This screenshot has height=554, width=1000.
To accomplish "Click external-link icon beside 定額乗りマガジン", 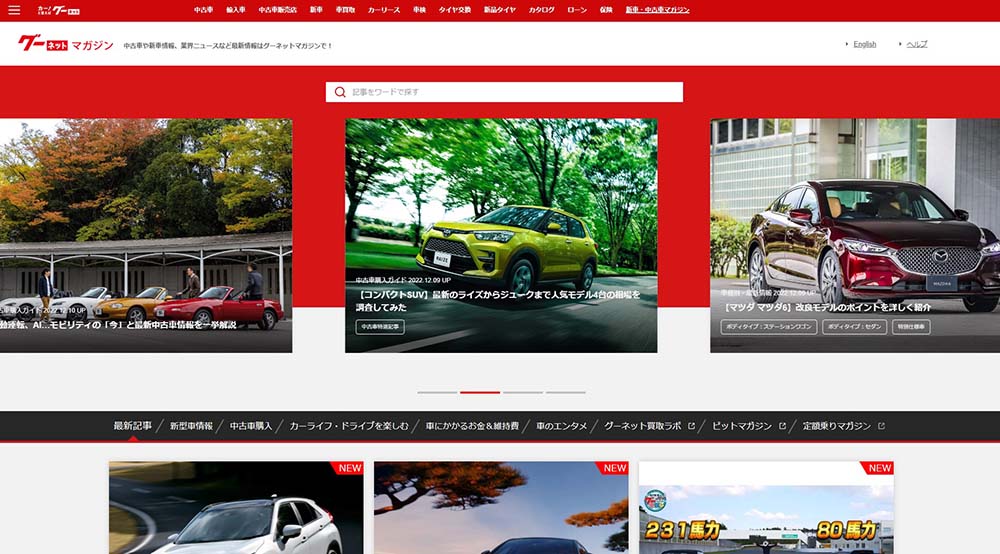I will coord(881,426).
